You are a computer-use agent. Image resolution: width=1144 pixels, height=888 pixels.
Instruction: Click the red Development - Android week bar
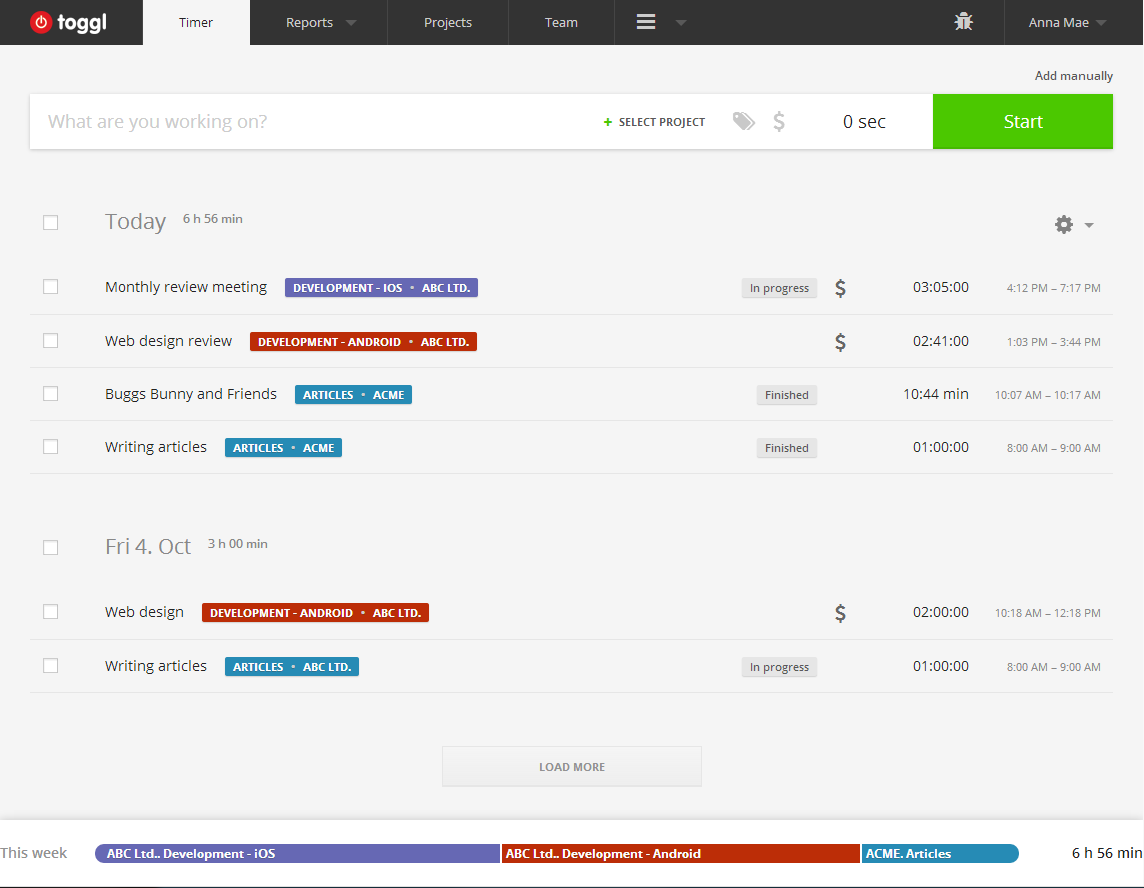click(x=681, y=854)
